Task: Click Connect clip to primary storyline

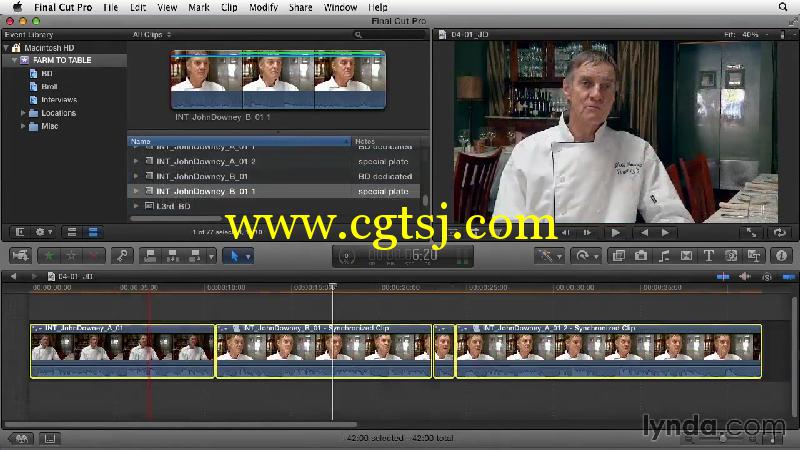Action: [150, 256]
